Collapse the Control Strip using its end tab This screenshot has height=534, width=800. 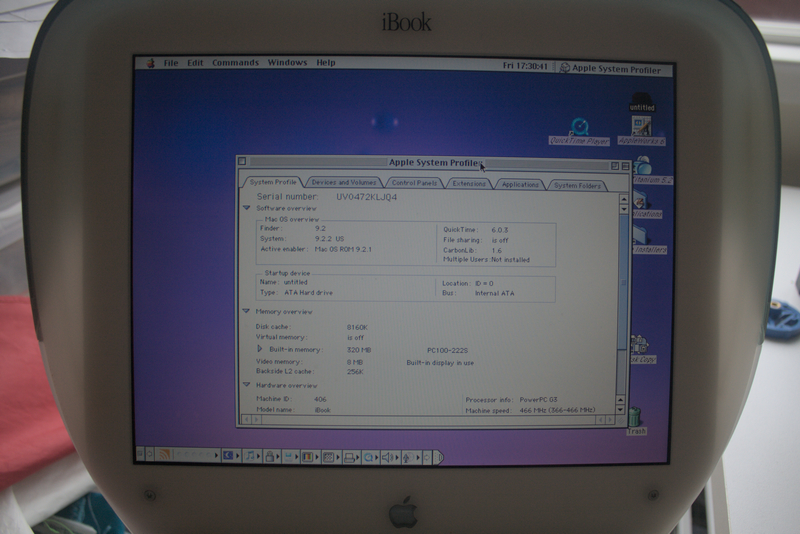pos(438,457)
